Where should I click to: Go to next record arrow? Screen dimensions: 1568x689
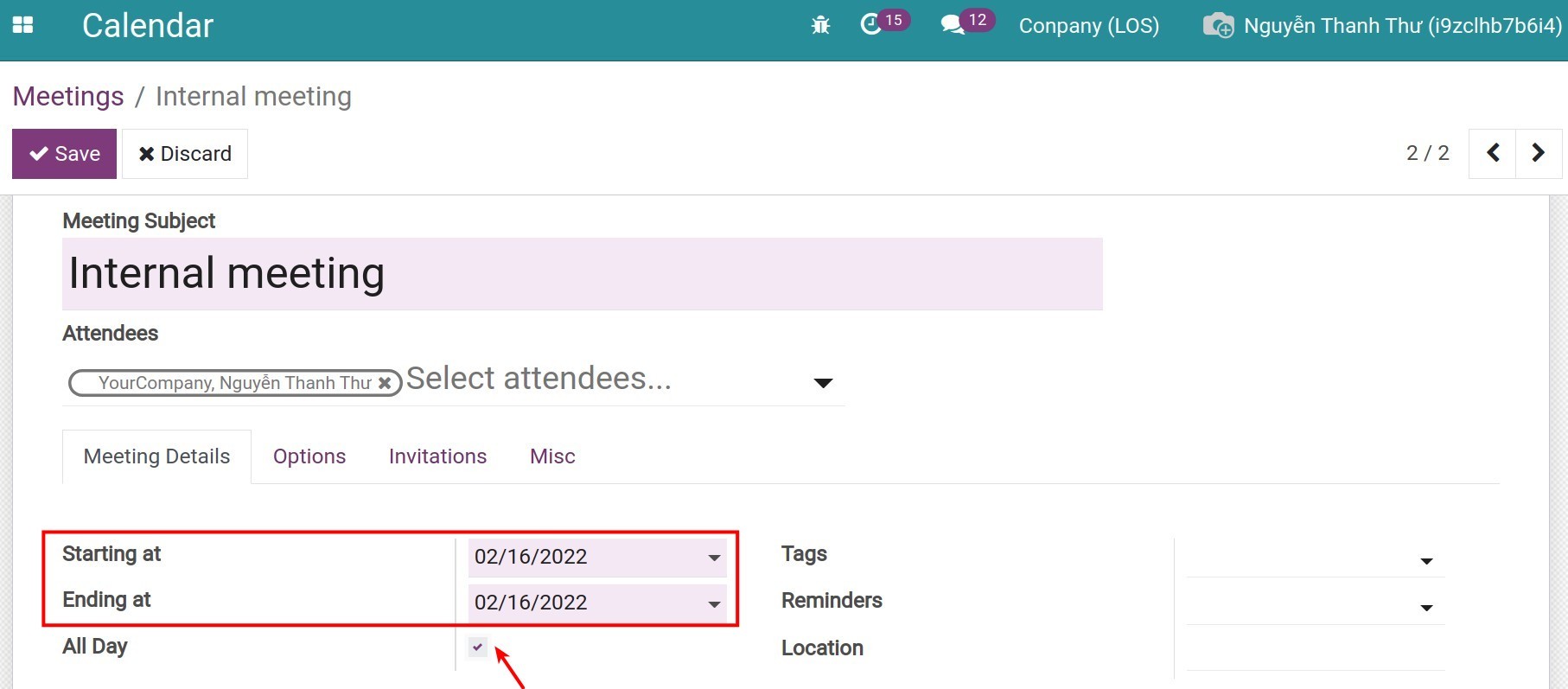coord(1538,154)
